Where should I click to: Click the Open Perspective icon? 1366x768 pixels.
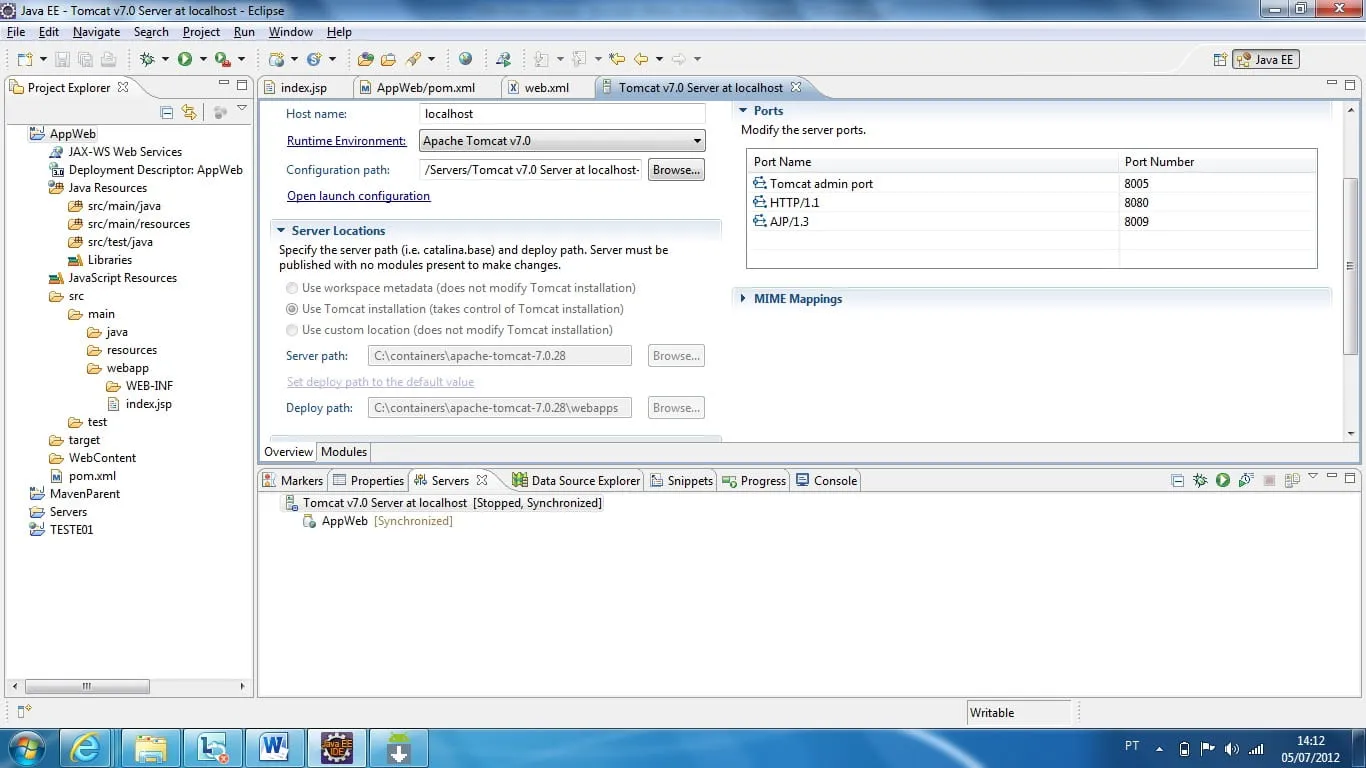click(x=1220, y=60)
